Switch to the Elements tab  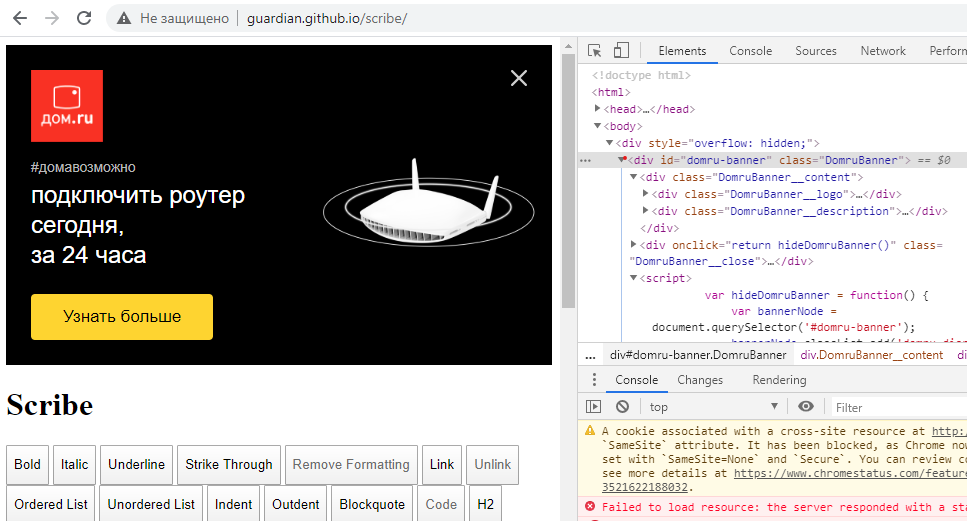(682, 51)
